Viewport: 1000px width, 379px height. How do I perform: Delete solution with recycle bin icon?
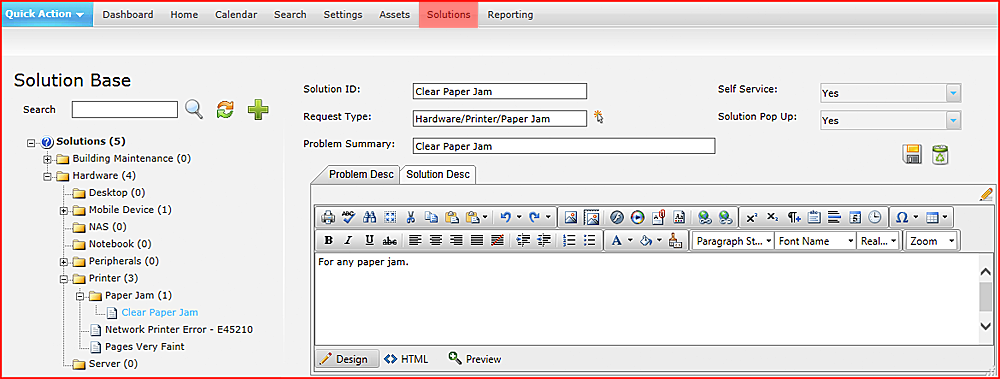(x=940, y=154)
